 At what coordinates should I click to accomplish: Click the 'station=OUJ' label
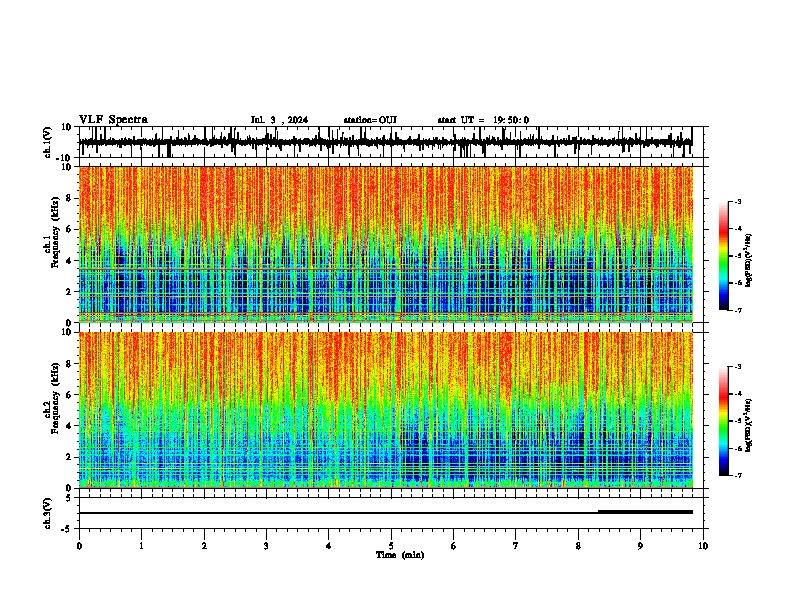(x=370, y=120)
